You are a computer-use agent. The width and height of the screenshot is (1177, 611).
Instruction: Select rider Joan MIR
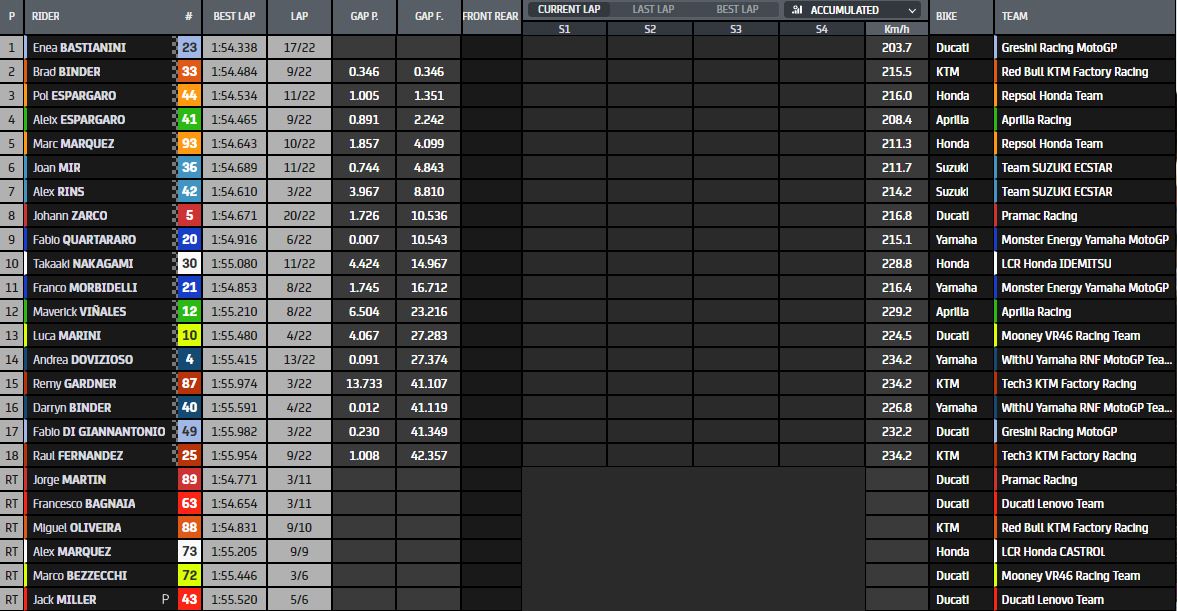coord(56,167)
